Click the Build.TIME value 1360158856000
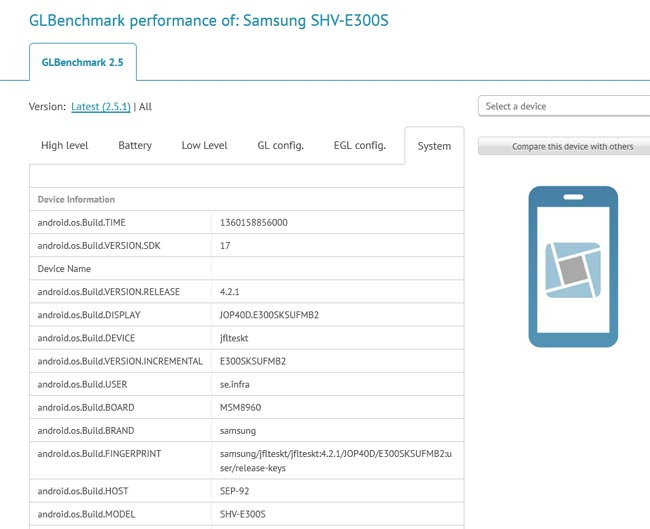 coord(254,223)
